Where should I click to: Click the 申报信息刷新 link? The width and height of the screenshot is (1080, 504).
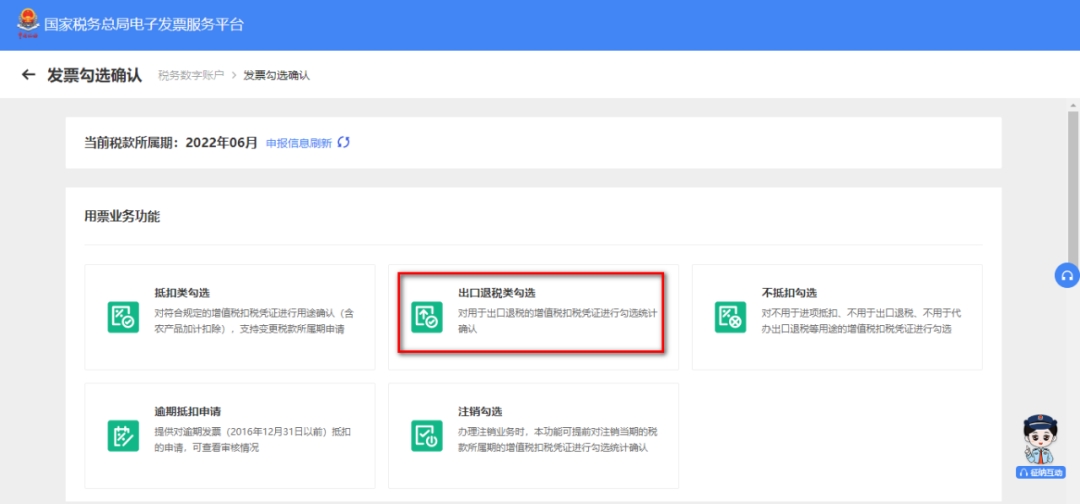coord(299,143)
